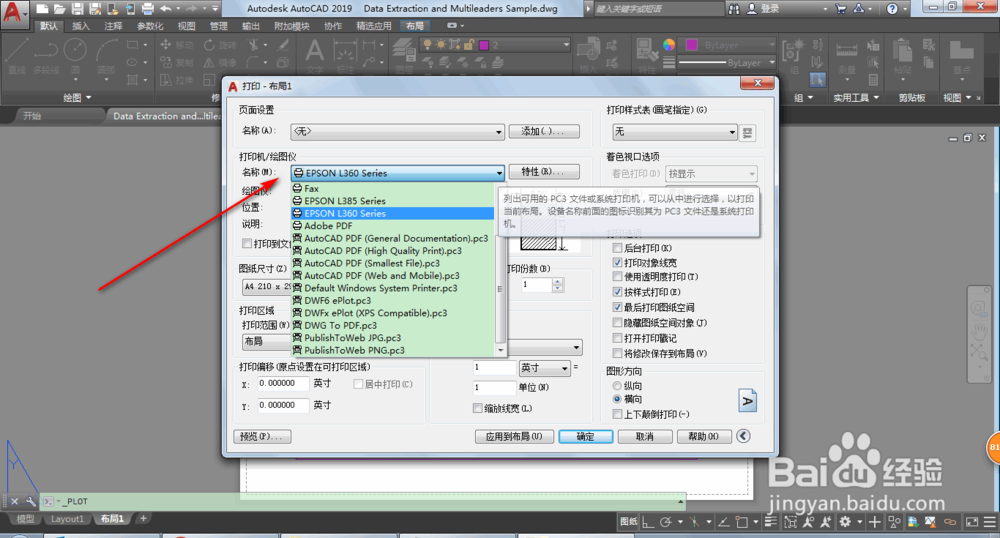
Task: Click the 取消 cancel button
Action: click(645, 437)
